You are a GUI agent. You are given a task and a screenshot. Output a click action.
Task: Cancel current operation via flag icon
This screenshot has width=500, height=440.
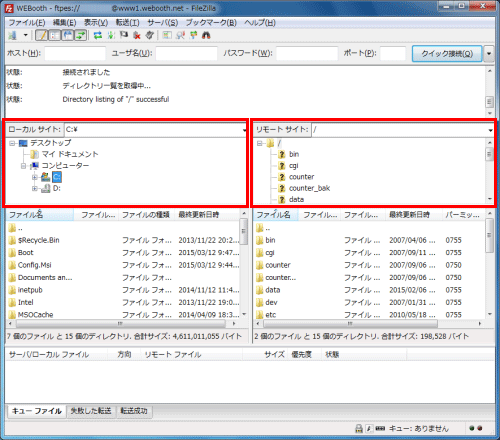click(x=124, y=35)
